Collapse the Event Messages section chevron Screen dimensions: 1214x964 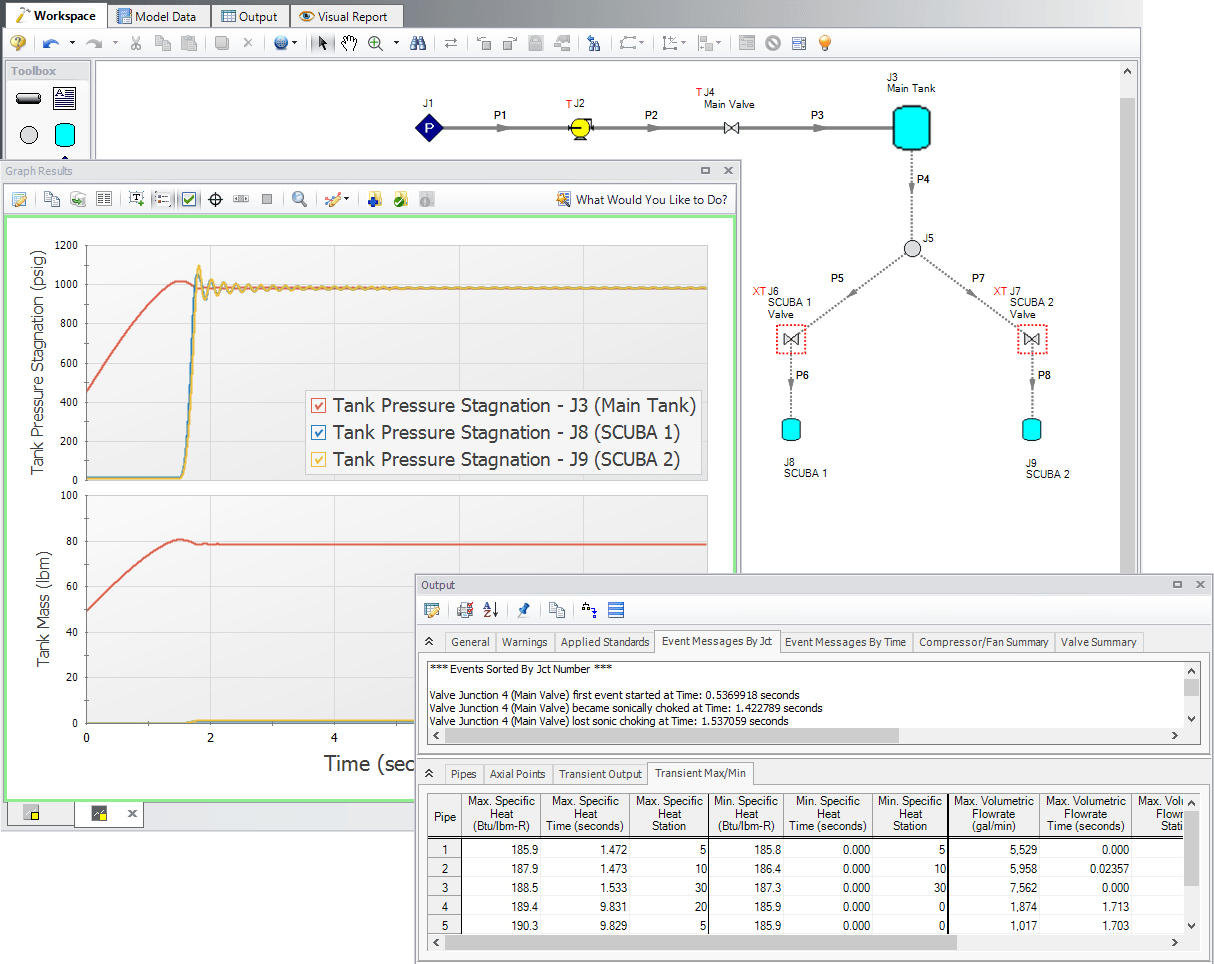pyautogui.click(x=429, y=641)
